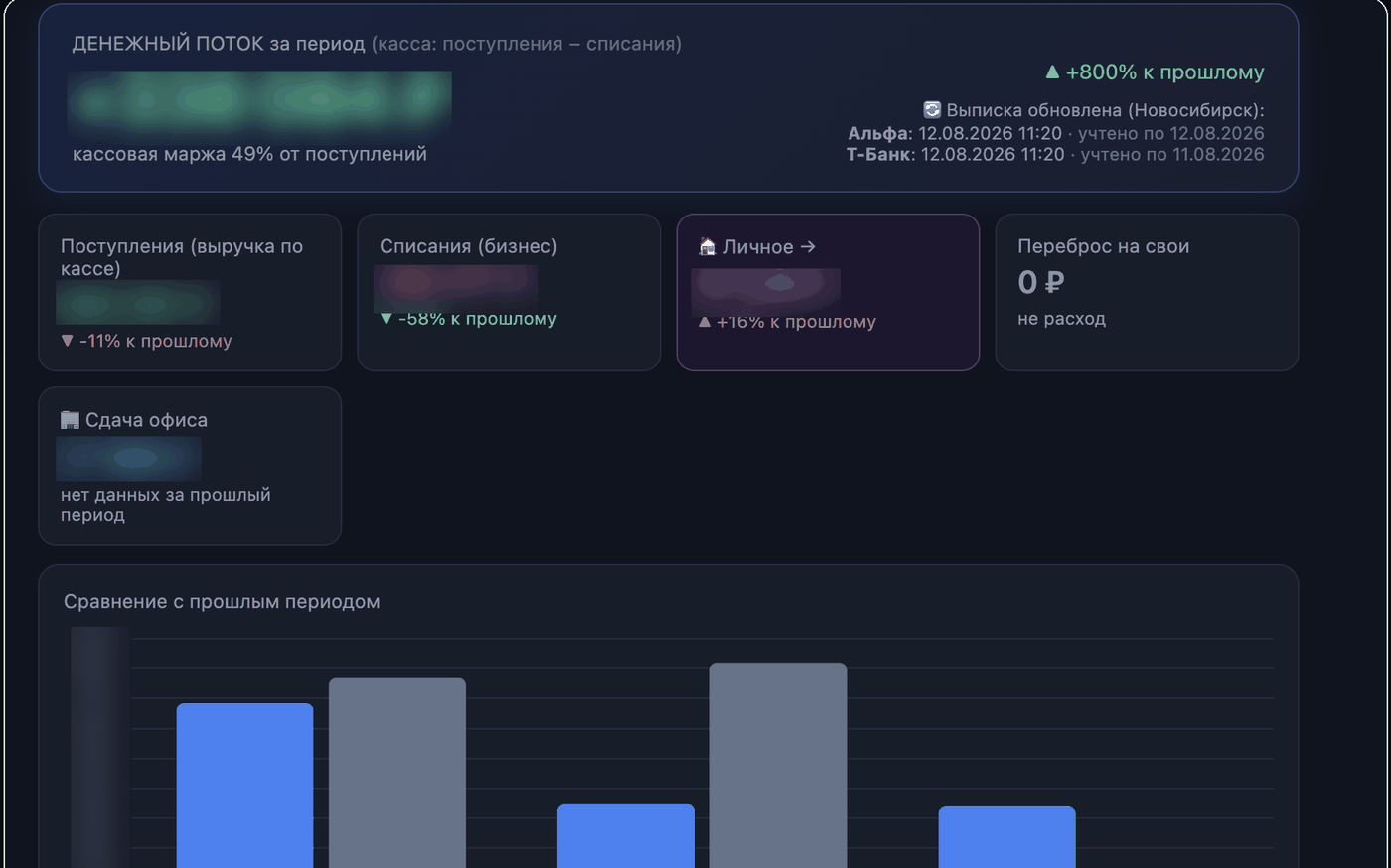Click the up triangle beside +16% к прошлому

pos(705,322)
